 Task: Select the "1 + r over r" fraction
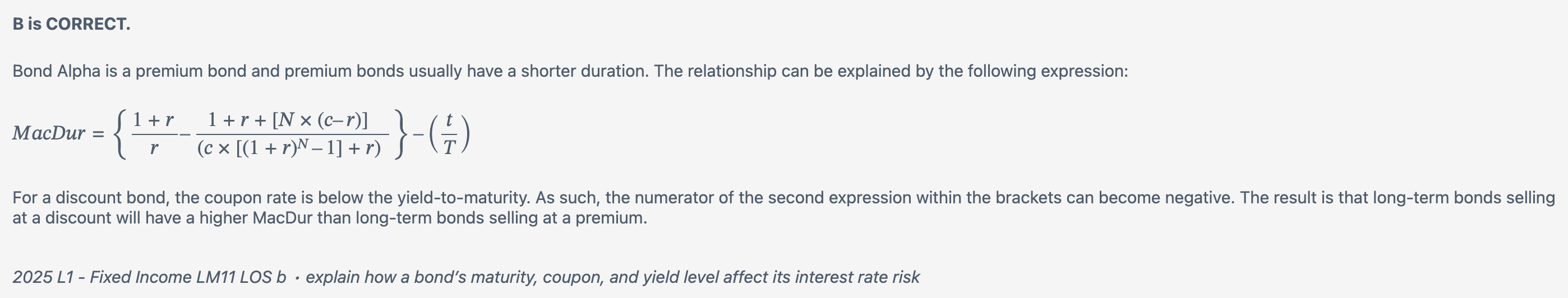pos(154,134)
